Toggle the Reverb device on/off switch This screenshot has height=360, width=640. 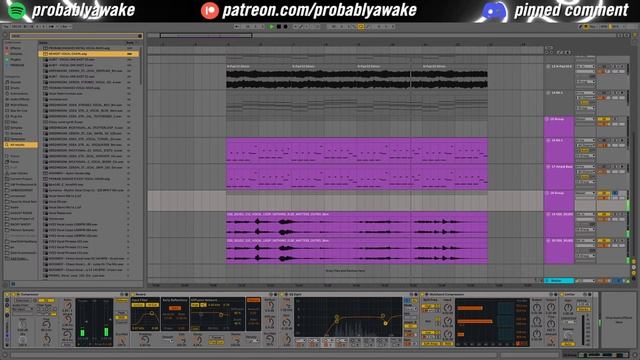point(133,294)
